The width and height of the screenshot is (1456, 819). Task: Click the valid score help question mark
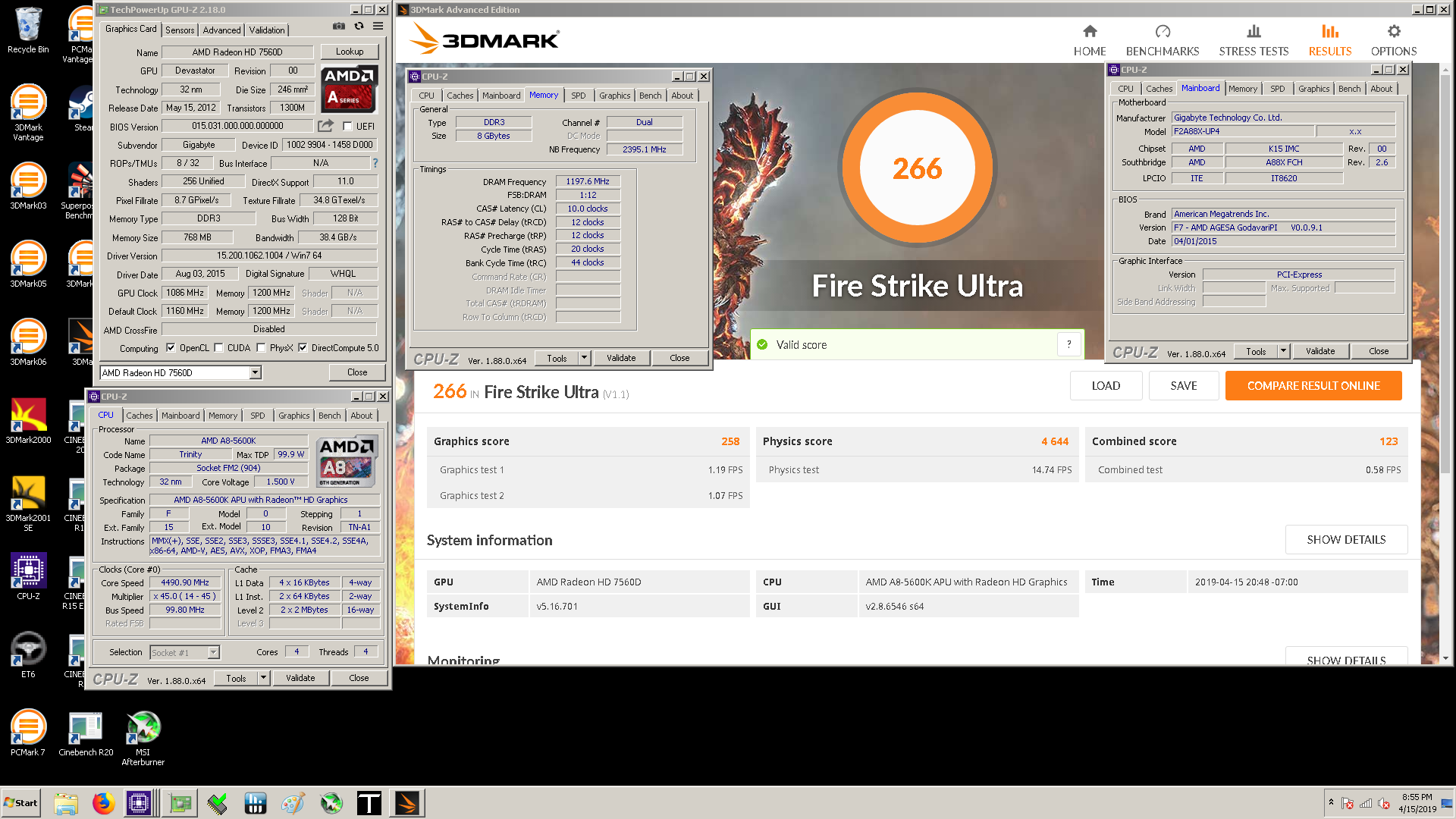[1069, 344]
